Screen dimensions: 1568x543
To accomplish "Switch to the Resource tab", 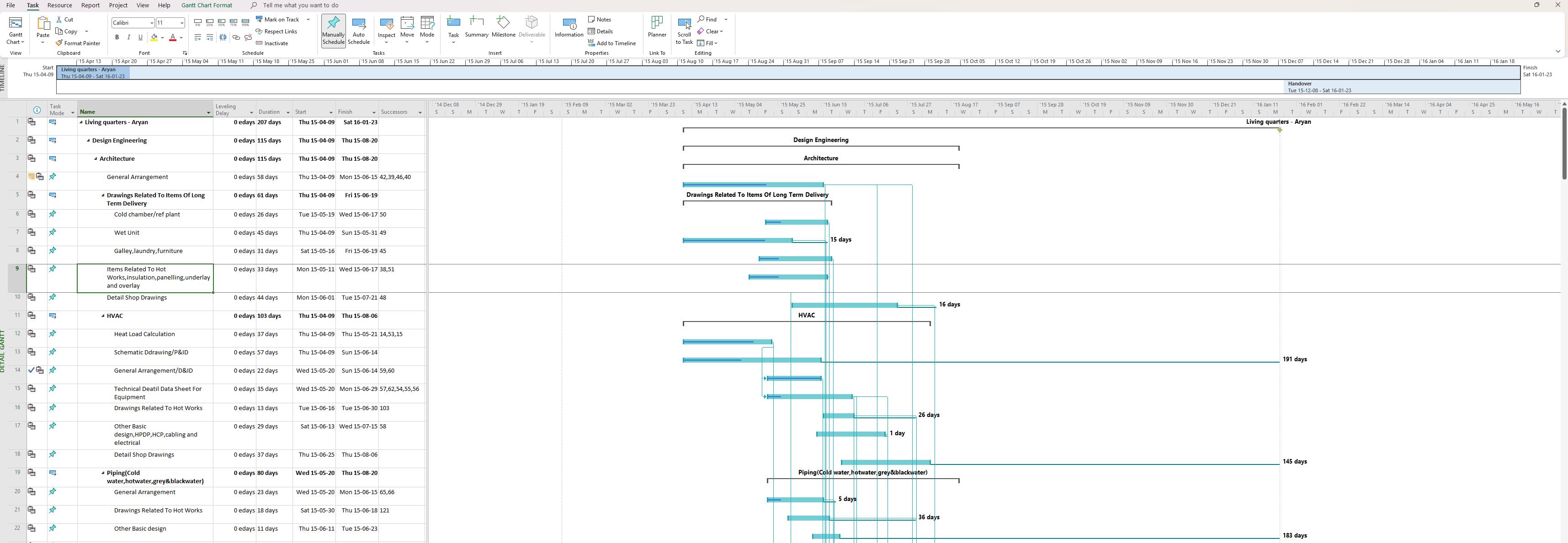I will click(x=60, y=5).
